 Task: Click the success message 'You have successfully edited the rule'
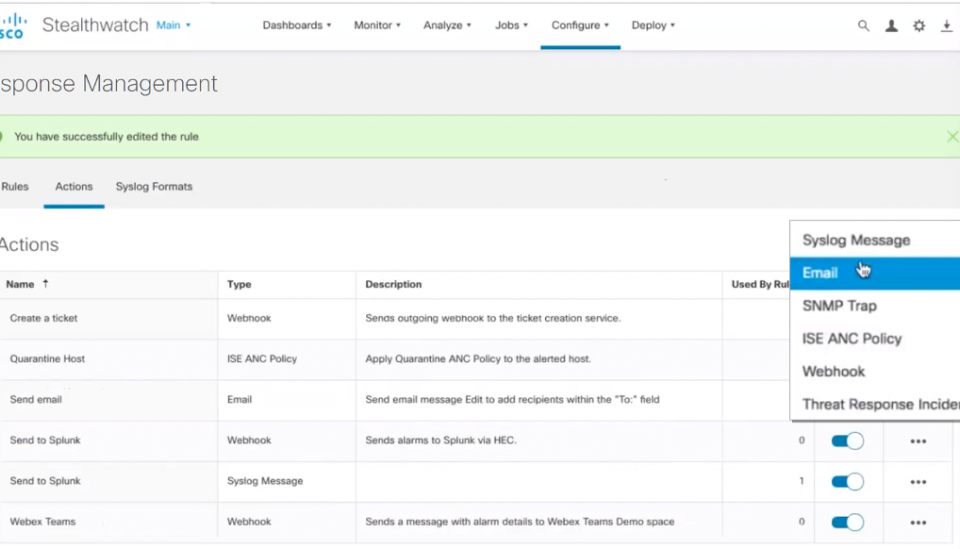pyautogui.click(x=107, y=136)
